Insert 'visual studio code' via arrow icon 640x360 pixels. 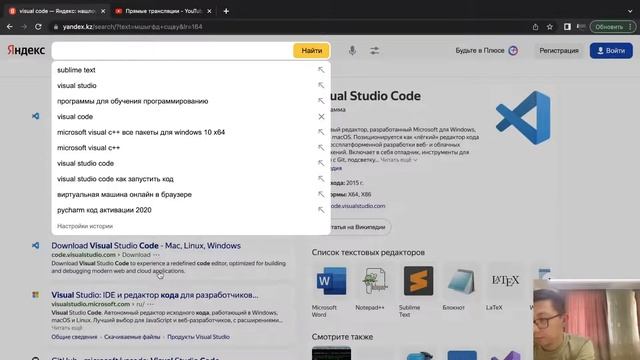pyautogui.click(x=321, y=163)
